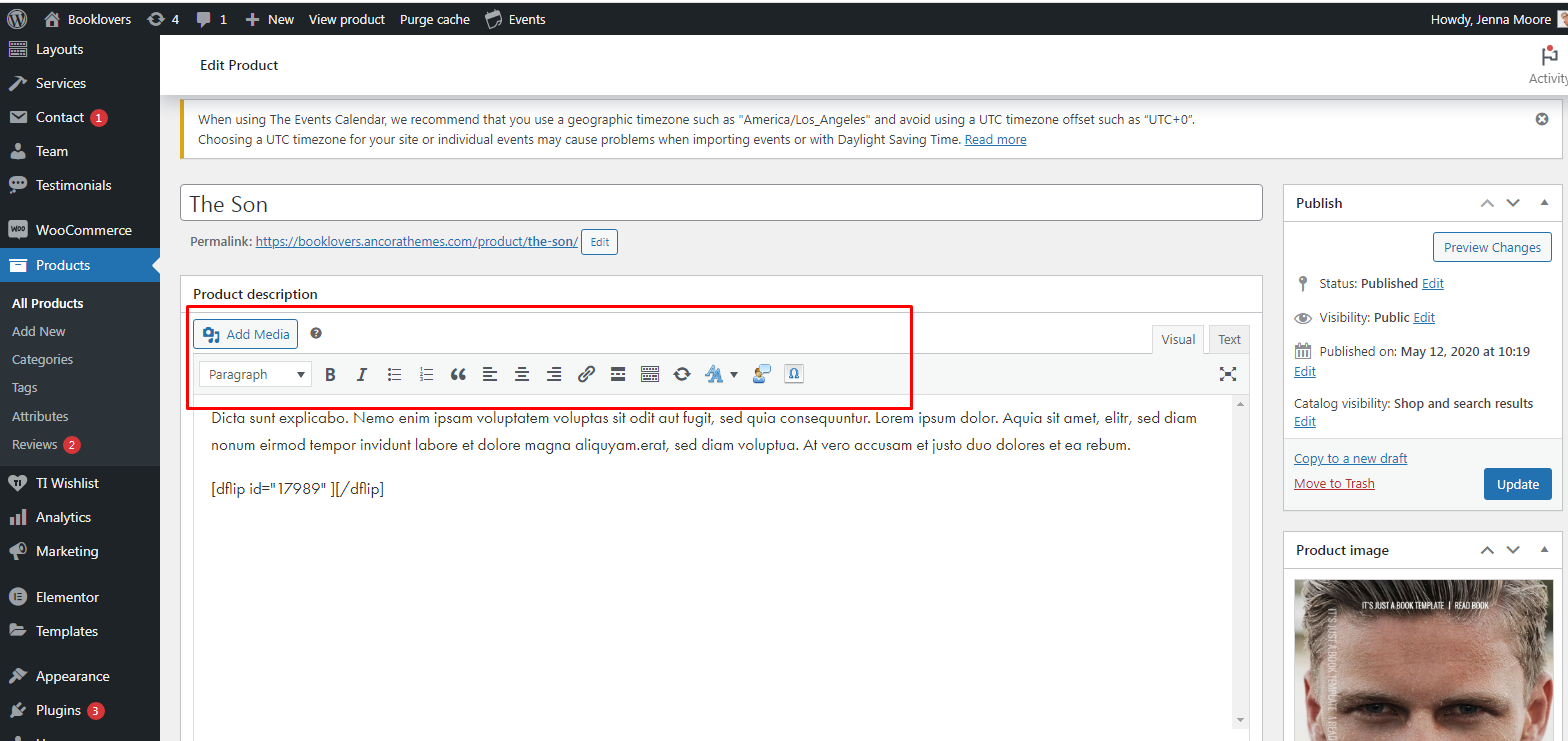
Task: Insert Read More tag
Action: coord(618,374)
